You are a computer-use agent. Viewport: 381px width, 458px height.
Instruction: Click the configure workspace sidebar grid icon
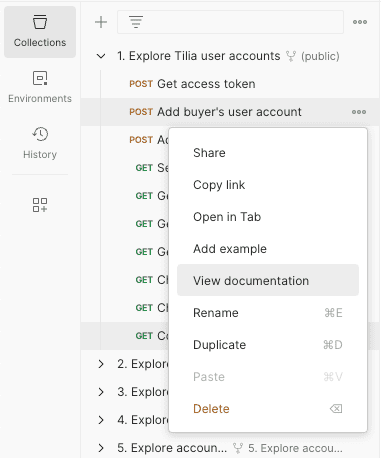click(40, 205)
